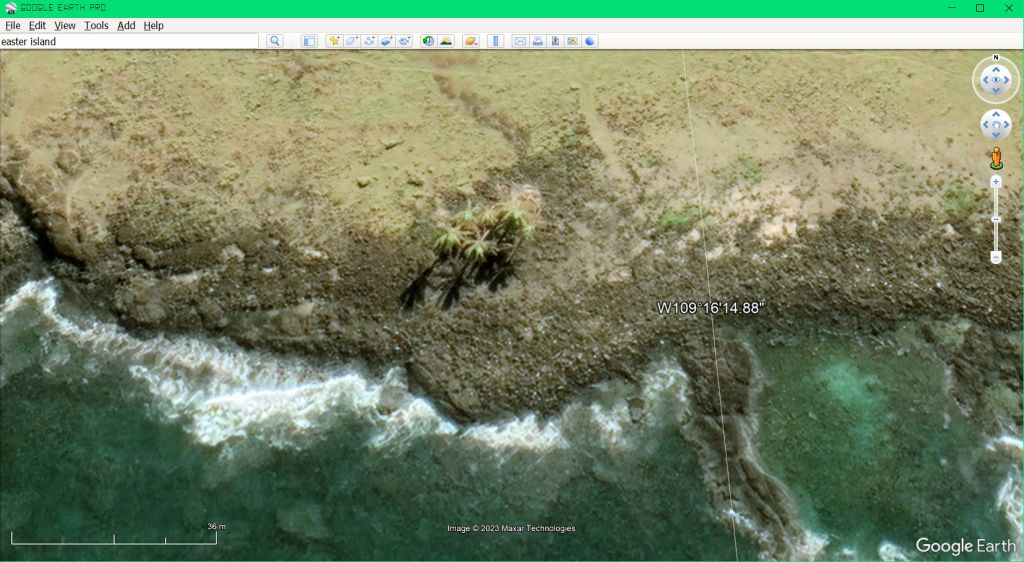Start Record a Tour from toolbar

pos(404,41)
